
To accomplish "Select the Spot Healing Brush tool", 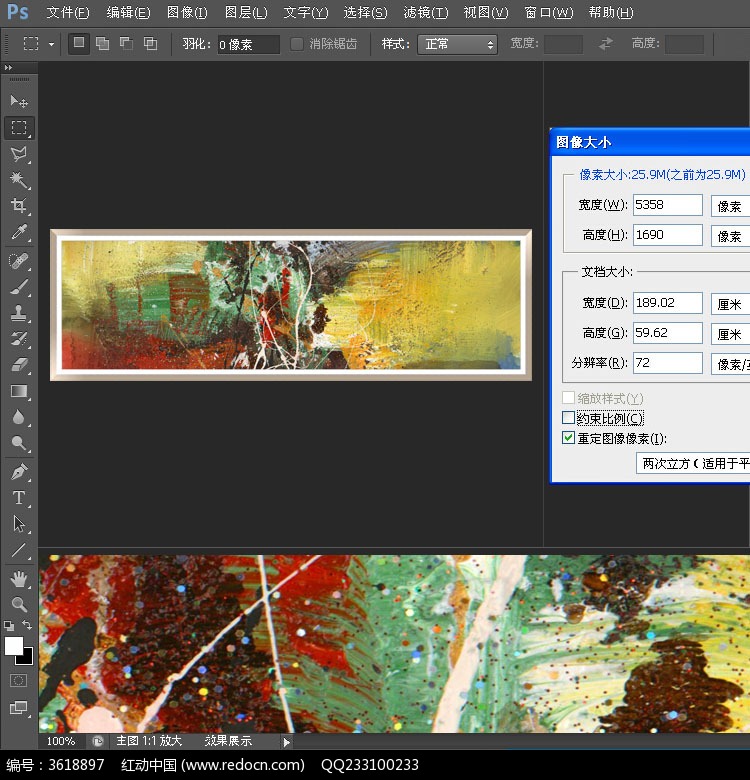I will pos(19,261).
